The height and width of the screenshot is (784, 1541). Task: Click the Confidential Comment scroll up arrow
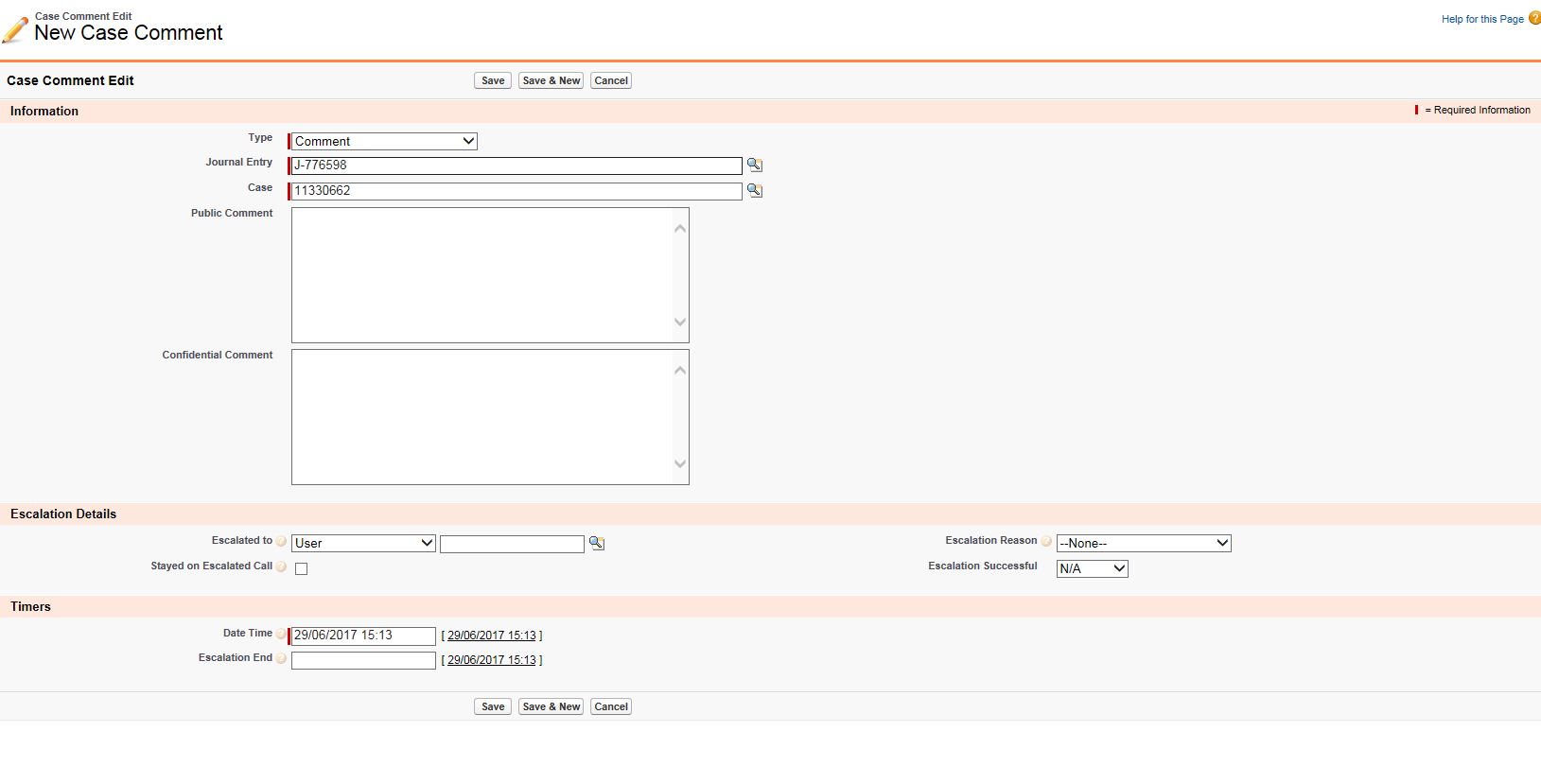pyautogui.click(x=680, y=371)
